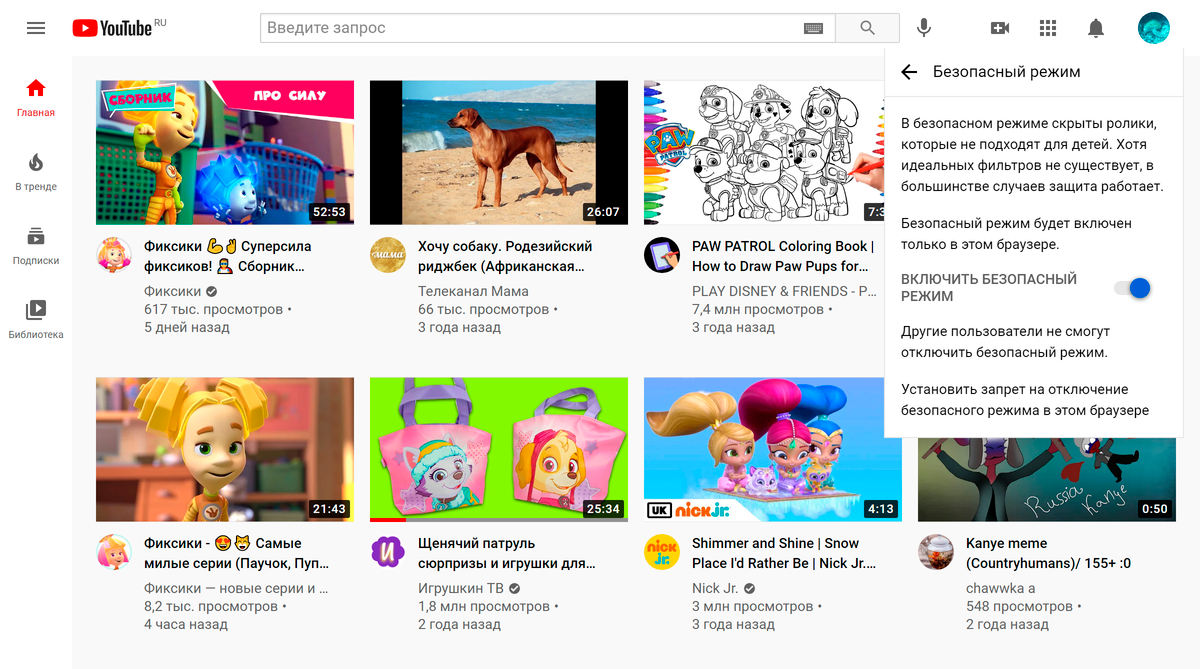Open the Фиксики avatar beside Самые милые серии
Viewport: 1200px width, 669px height.
[114, 552]
